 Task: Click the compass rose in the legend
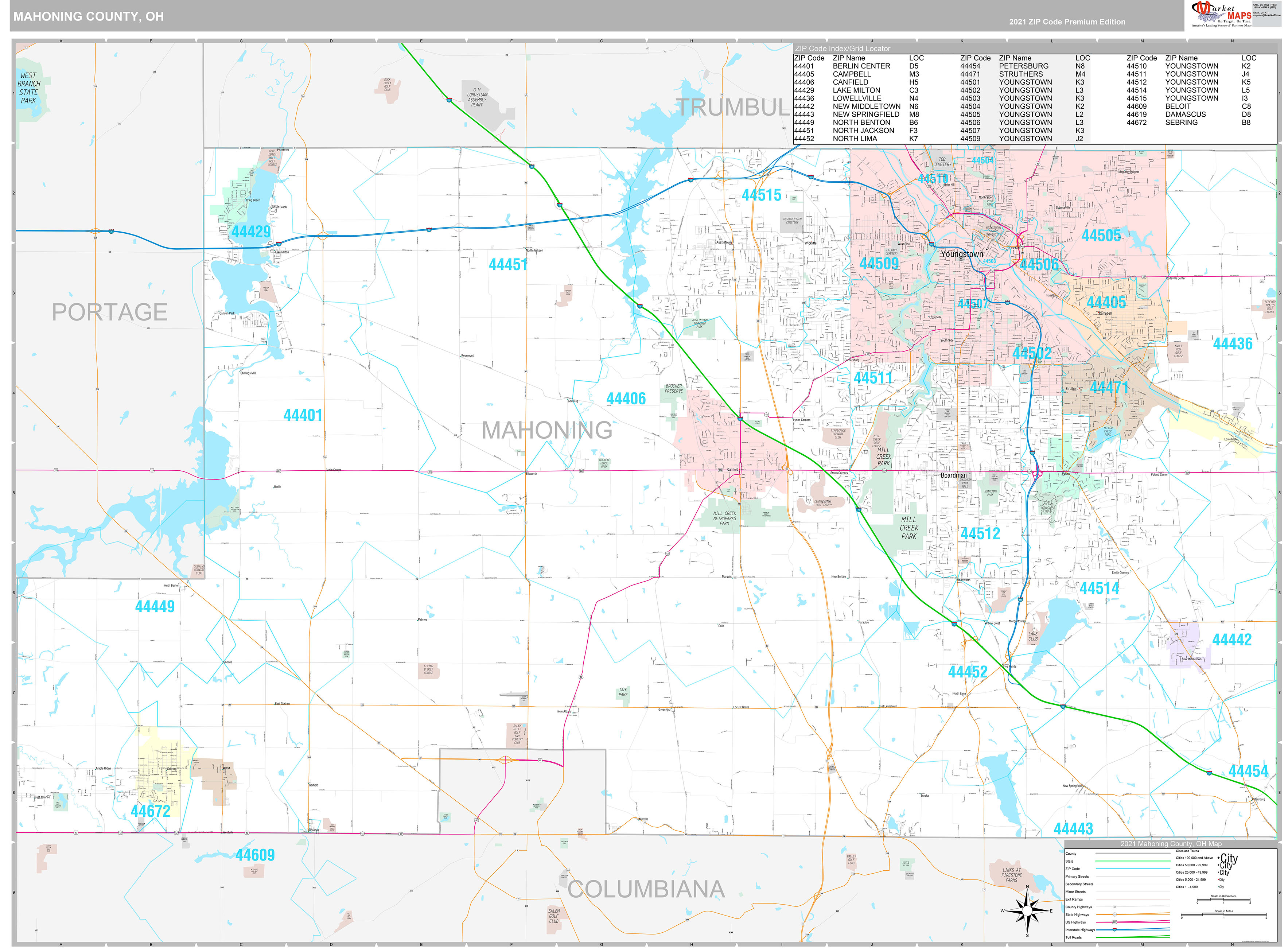click(1027, 911)
